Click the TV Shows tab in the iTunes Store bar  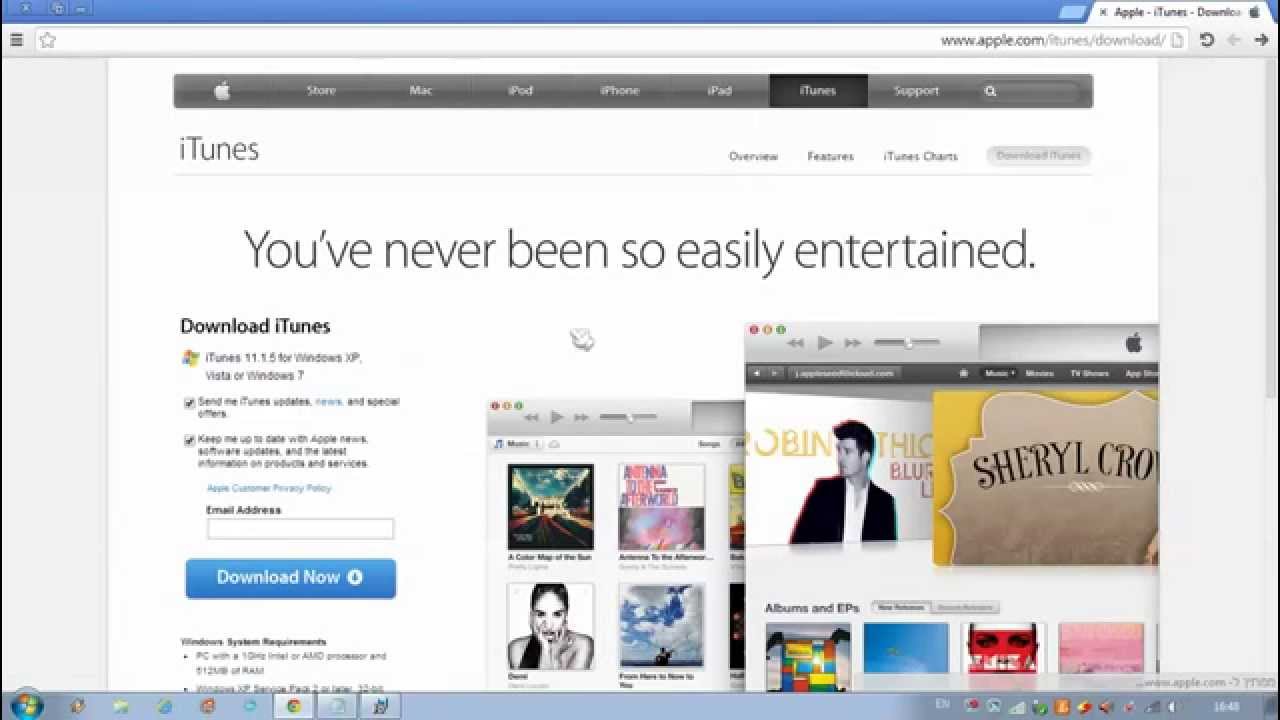pos(1089,373)
